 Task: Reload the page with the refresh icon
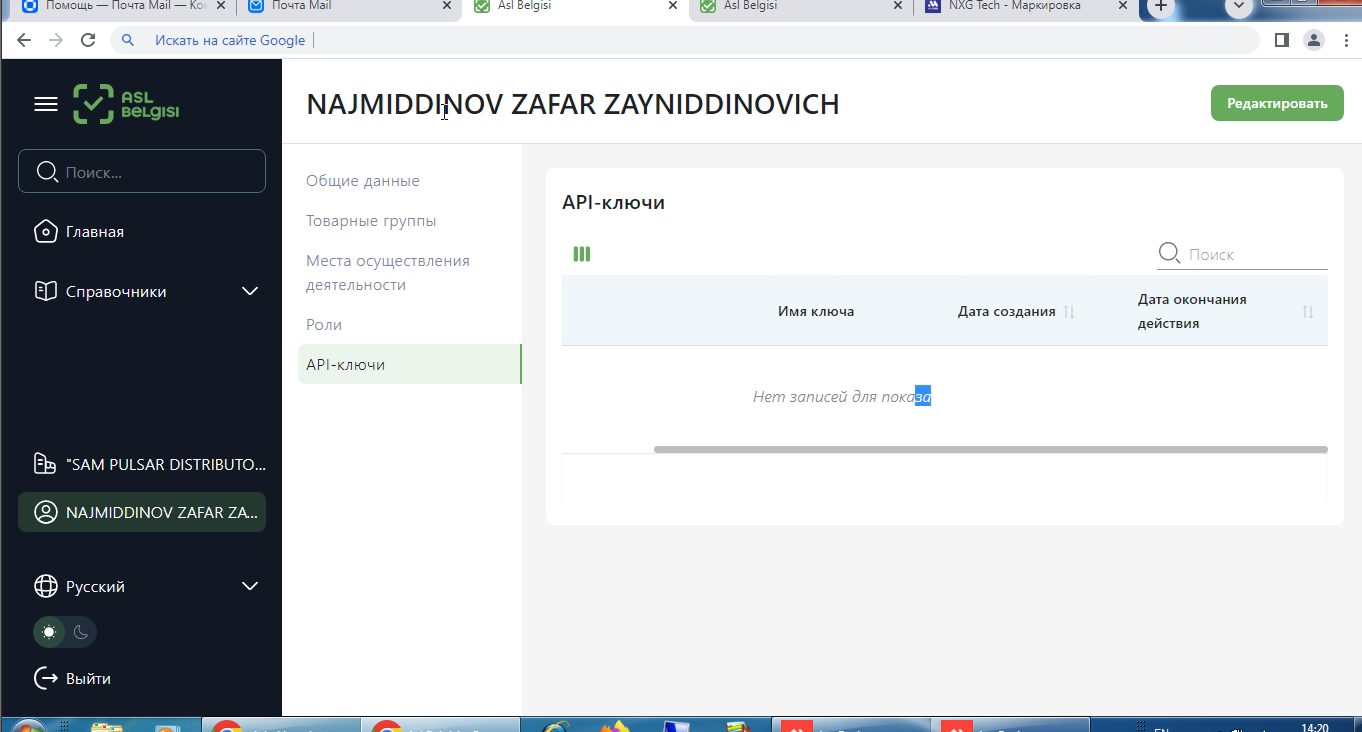(x=88, y=40)
